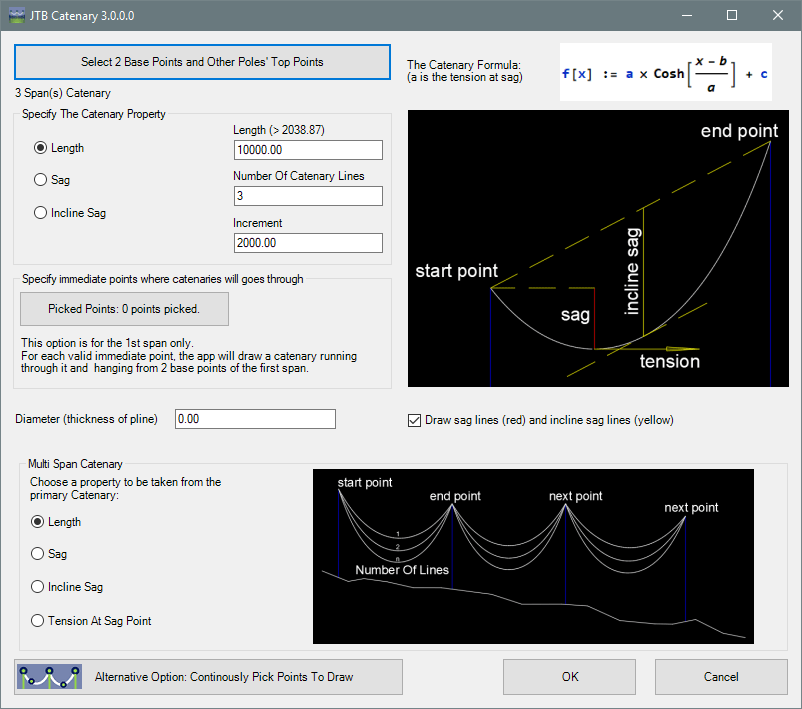Click the Cancel button
Screen dimensions: 802x709
pos(721,677)
